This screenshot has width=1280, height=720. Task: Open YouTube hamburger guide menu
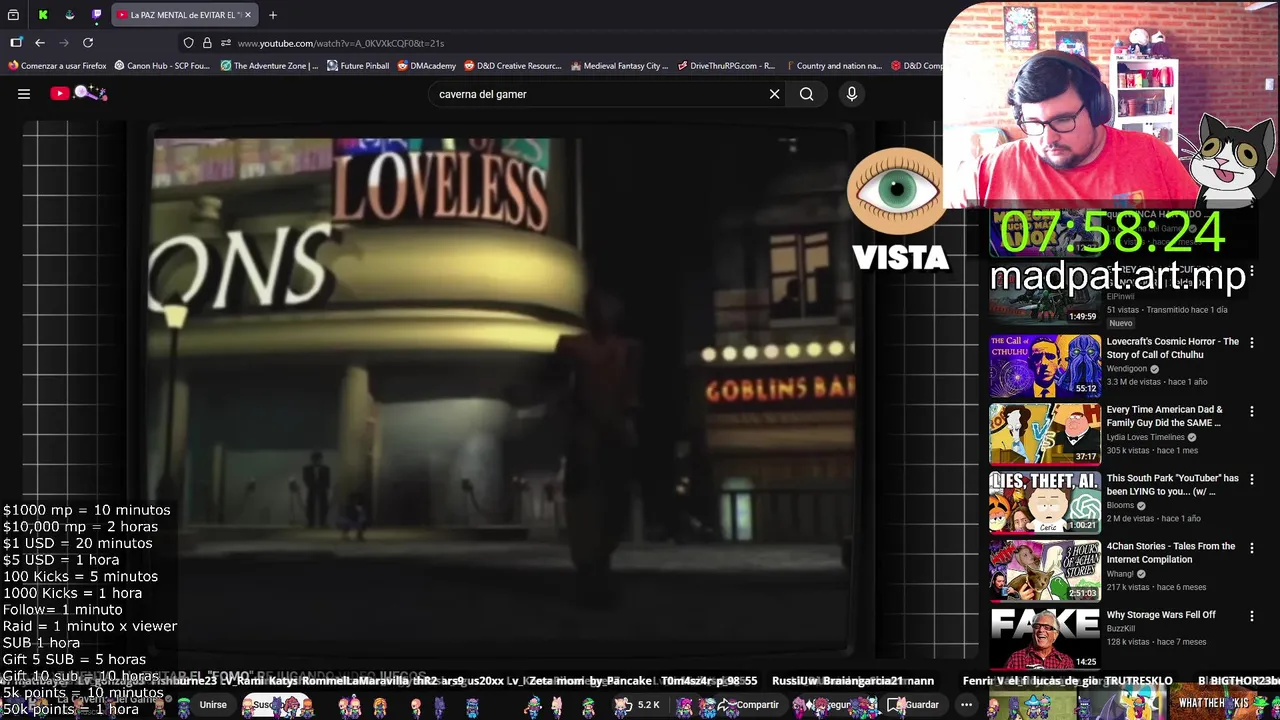[x=24, y=94]
